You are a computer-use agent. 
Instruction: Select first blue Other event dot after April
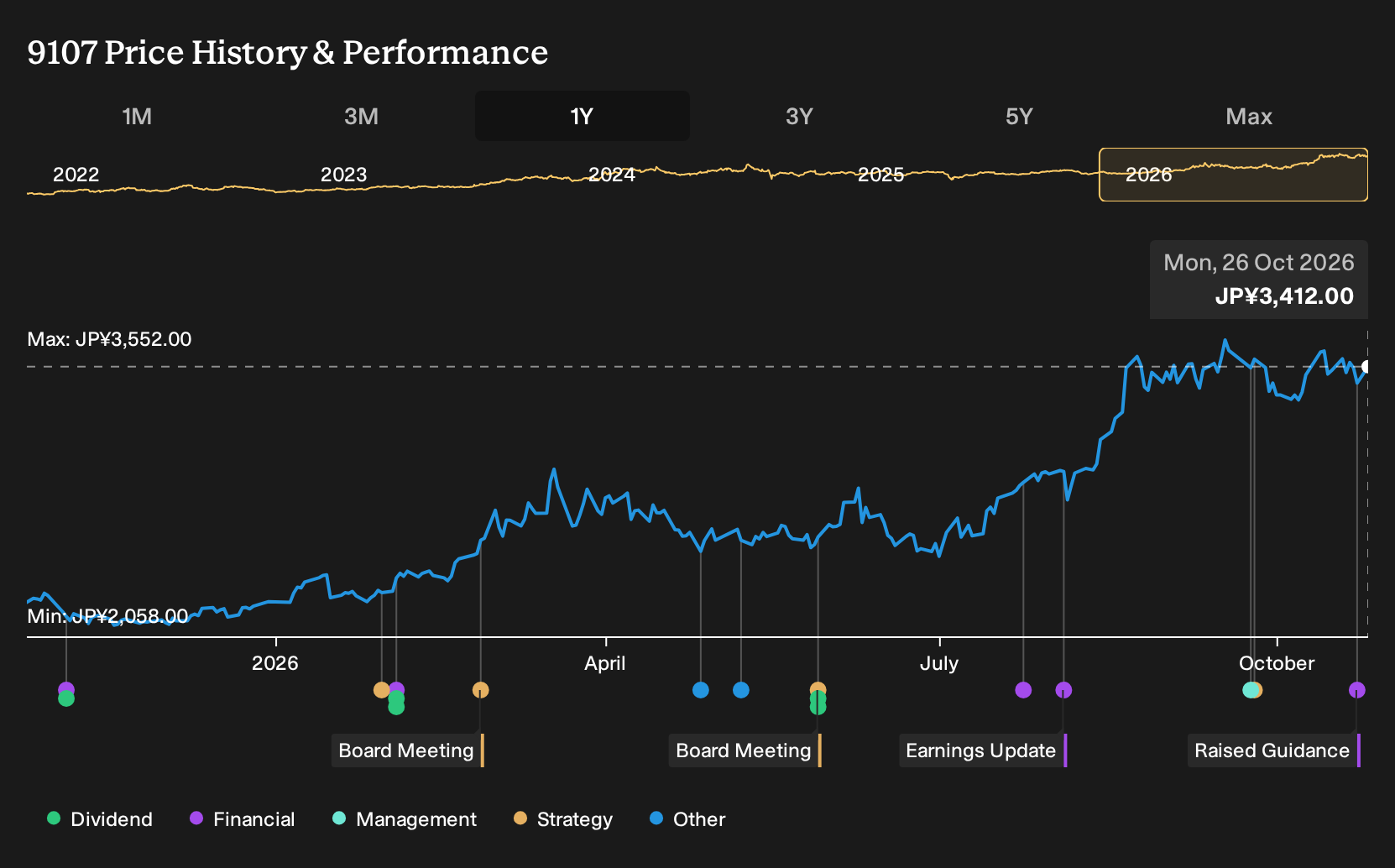pos(701,690)
